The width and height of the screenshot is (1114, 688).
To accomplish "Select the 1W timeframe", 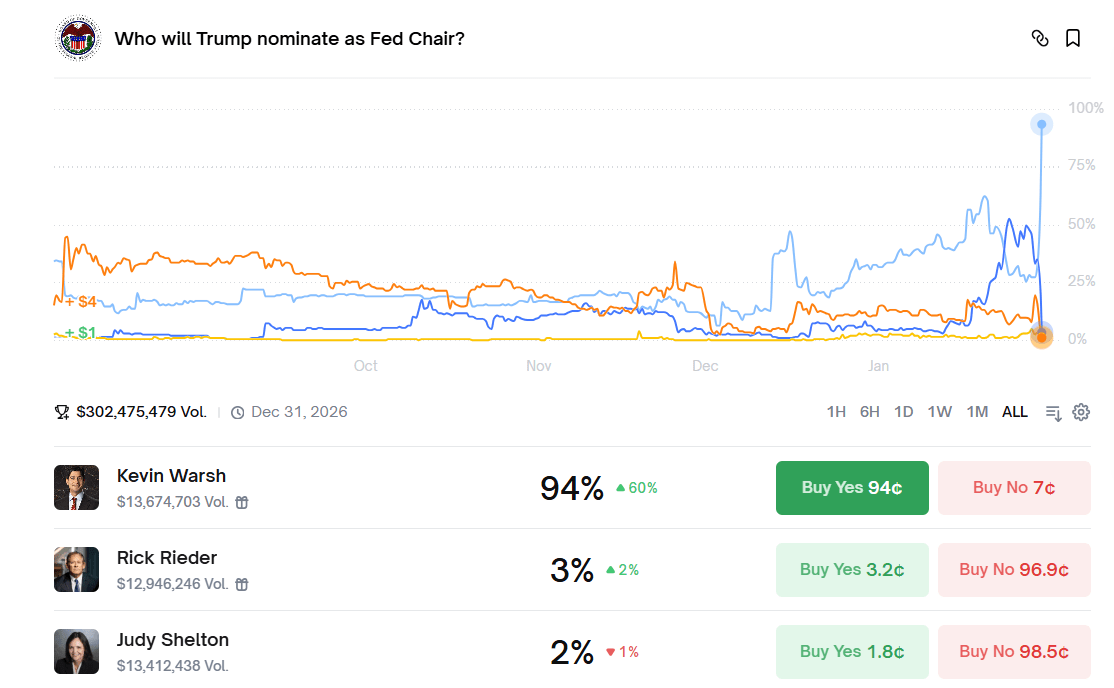I will pos(939,412).
